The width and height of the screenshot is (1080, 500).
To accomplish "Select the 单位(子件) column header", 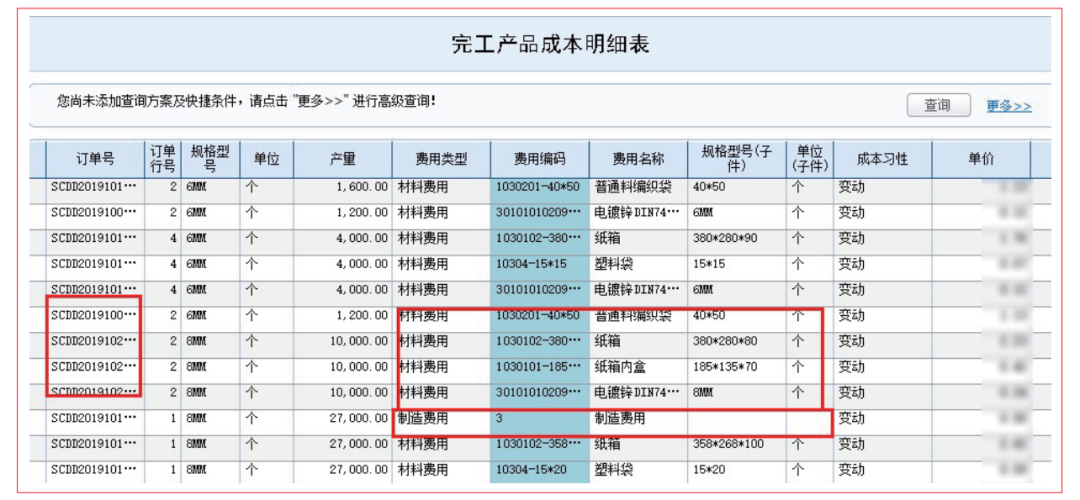I will [x=809, y=159].
